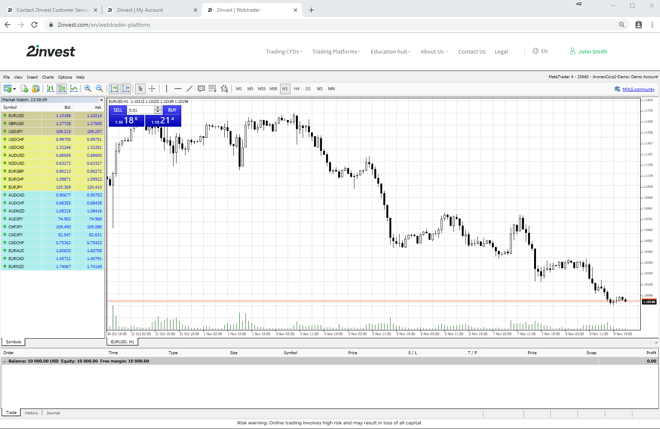The height and width of the screenshot is (429, 660).
Task: Open the profiles icon in toolbar
Action: click(36, 88)
